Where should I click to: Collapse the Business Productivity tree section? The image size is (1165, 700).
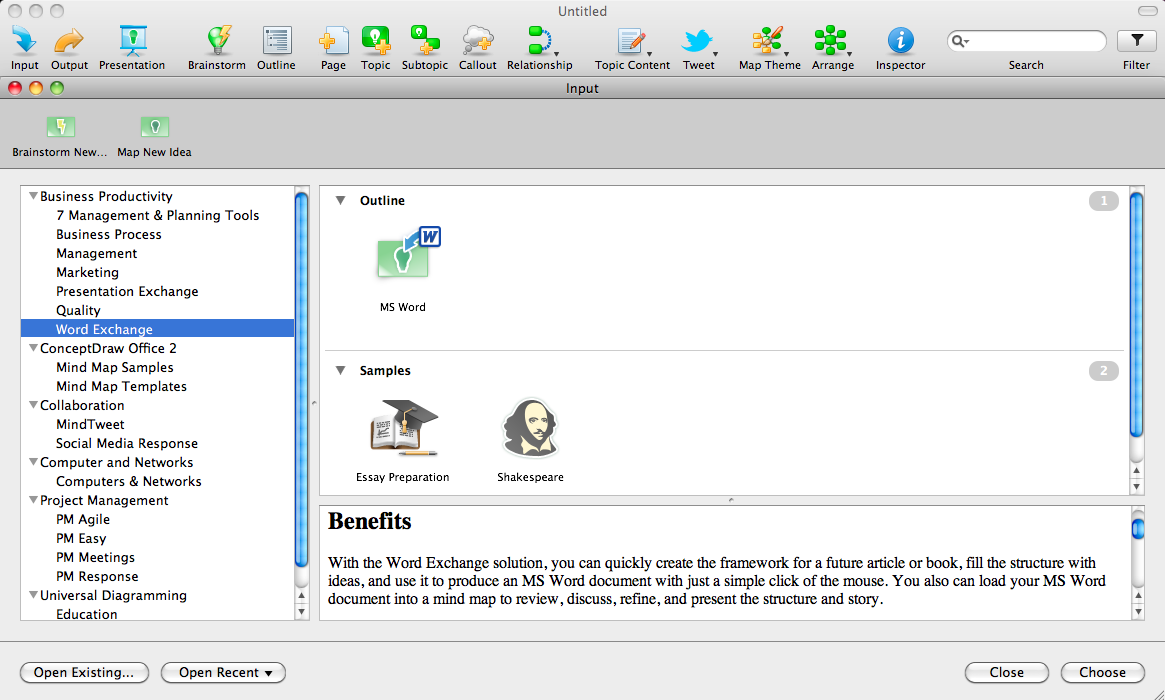tap(33, 196)
